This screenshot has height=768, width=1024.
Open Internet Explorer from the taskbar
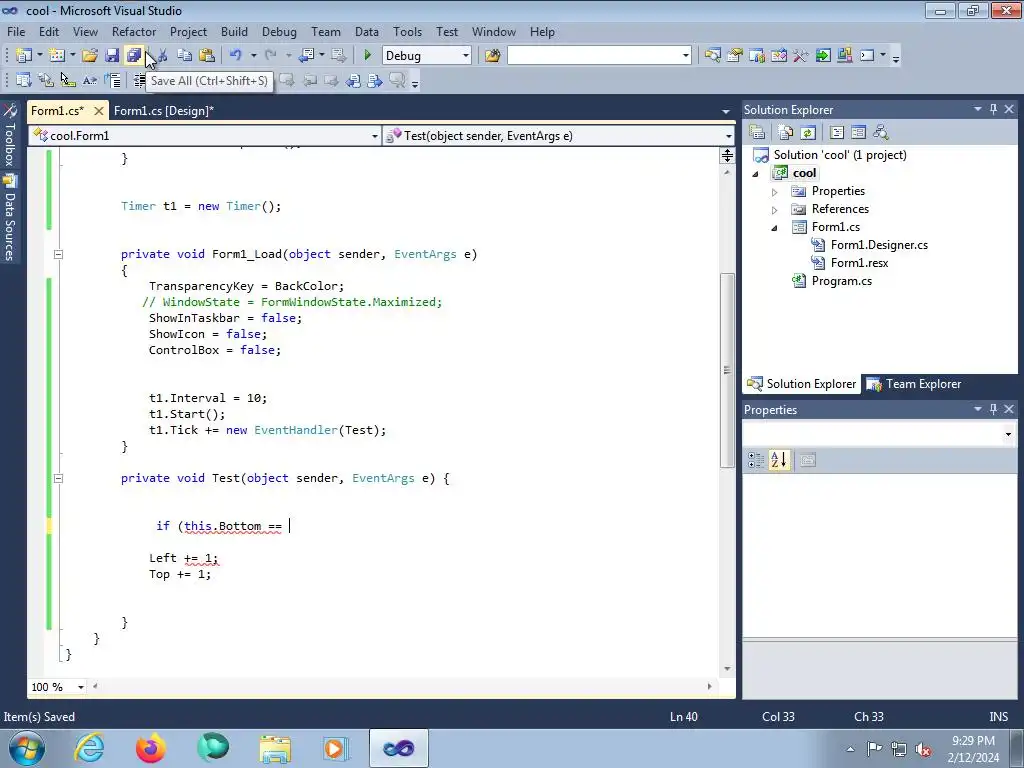click(x=89, y=748)
